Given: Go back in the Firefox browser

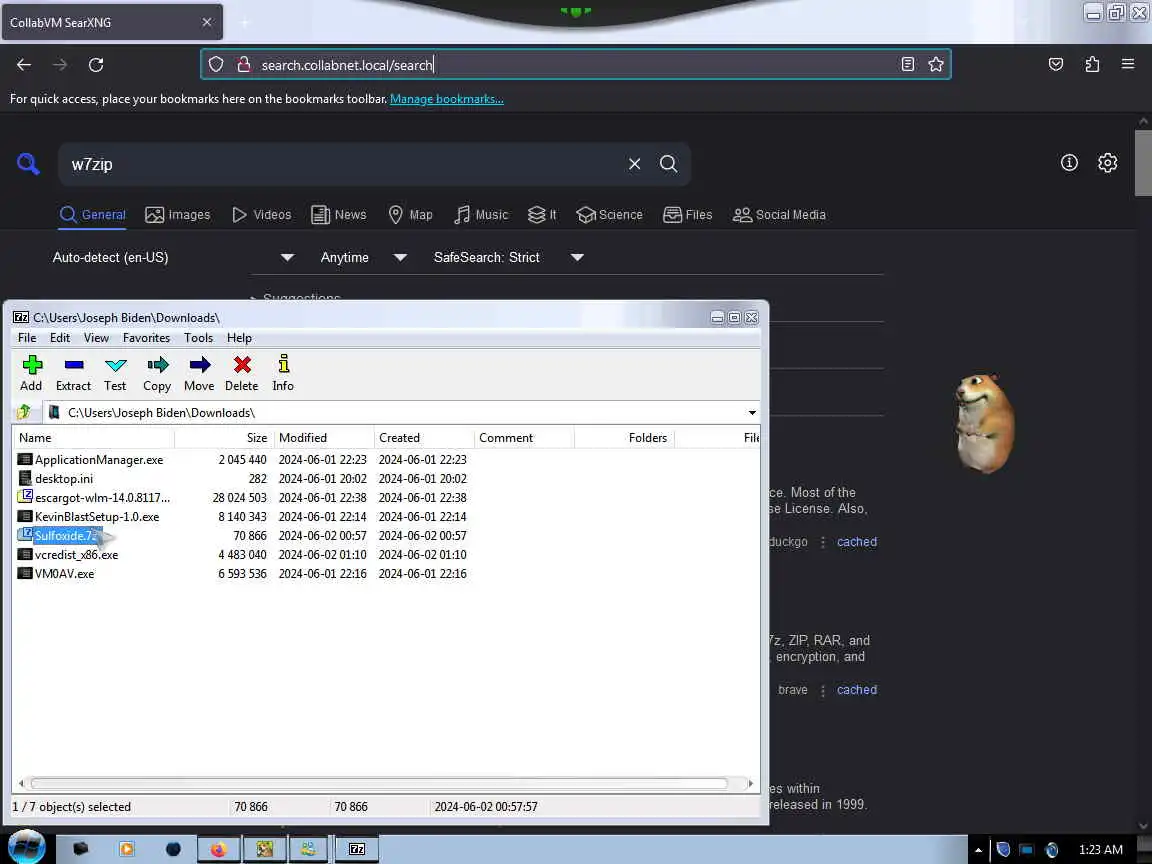Looking at the screenshot, I should point(24,65).
